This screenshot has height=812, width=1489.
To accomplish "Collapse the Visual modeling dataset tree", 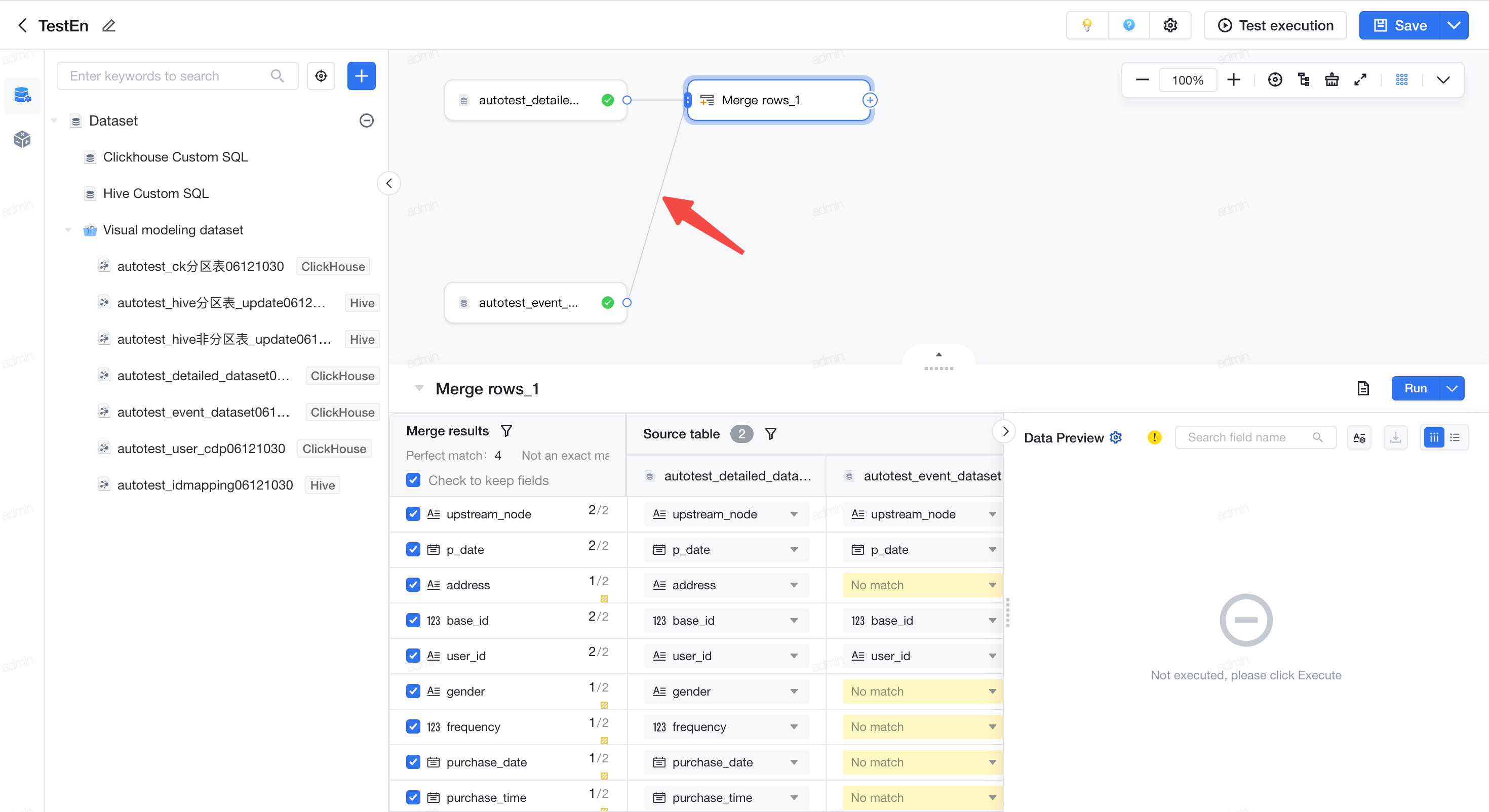I will (68, 229).
